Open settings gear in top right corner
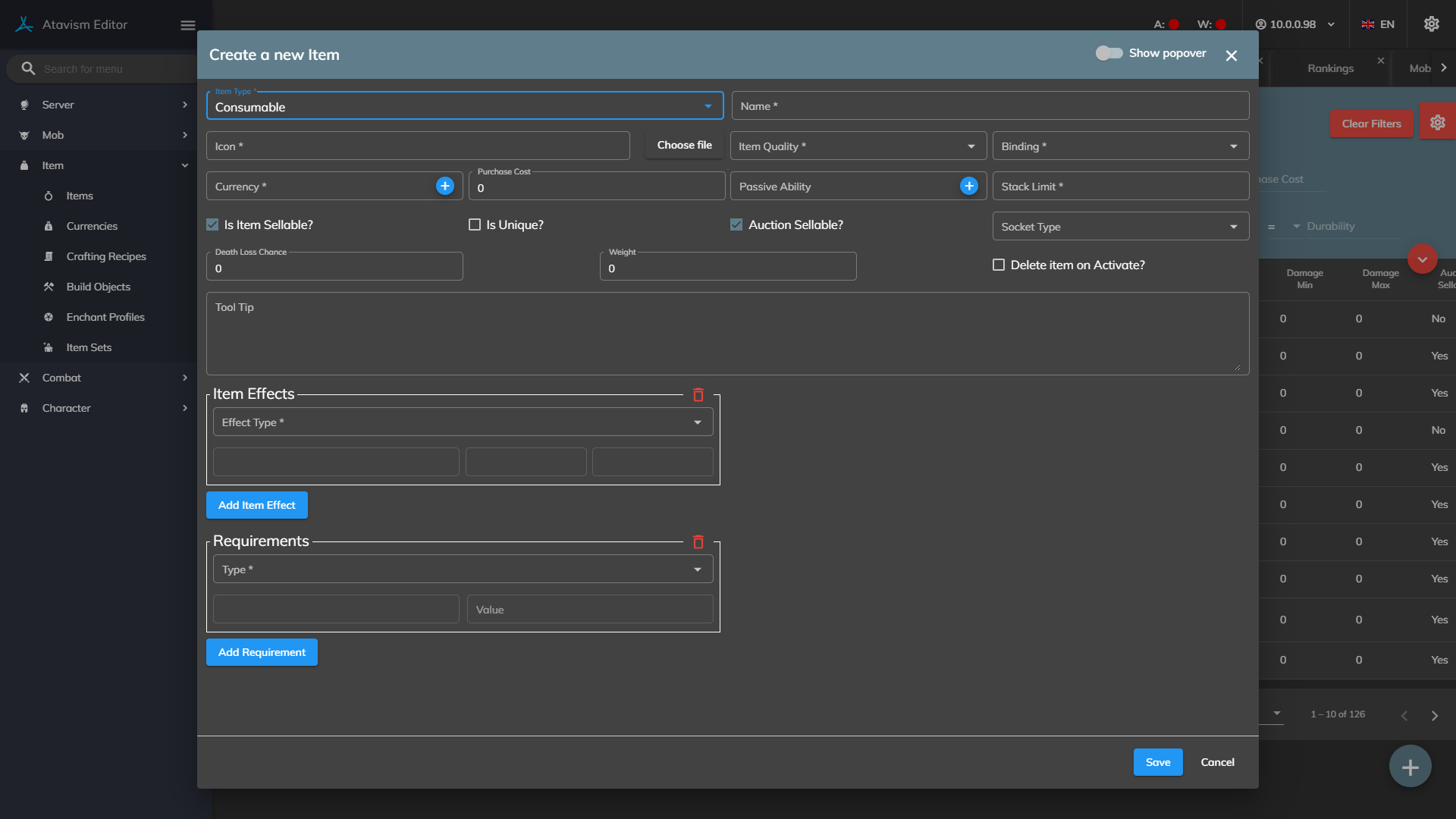Image resolution: width=1456 pixels, height=819 pixels. click(x=1431, y=24)
